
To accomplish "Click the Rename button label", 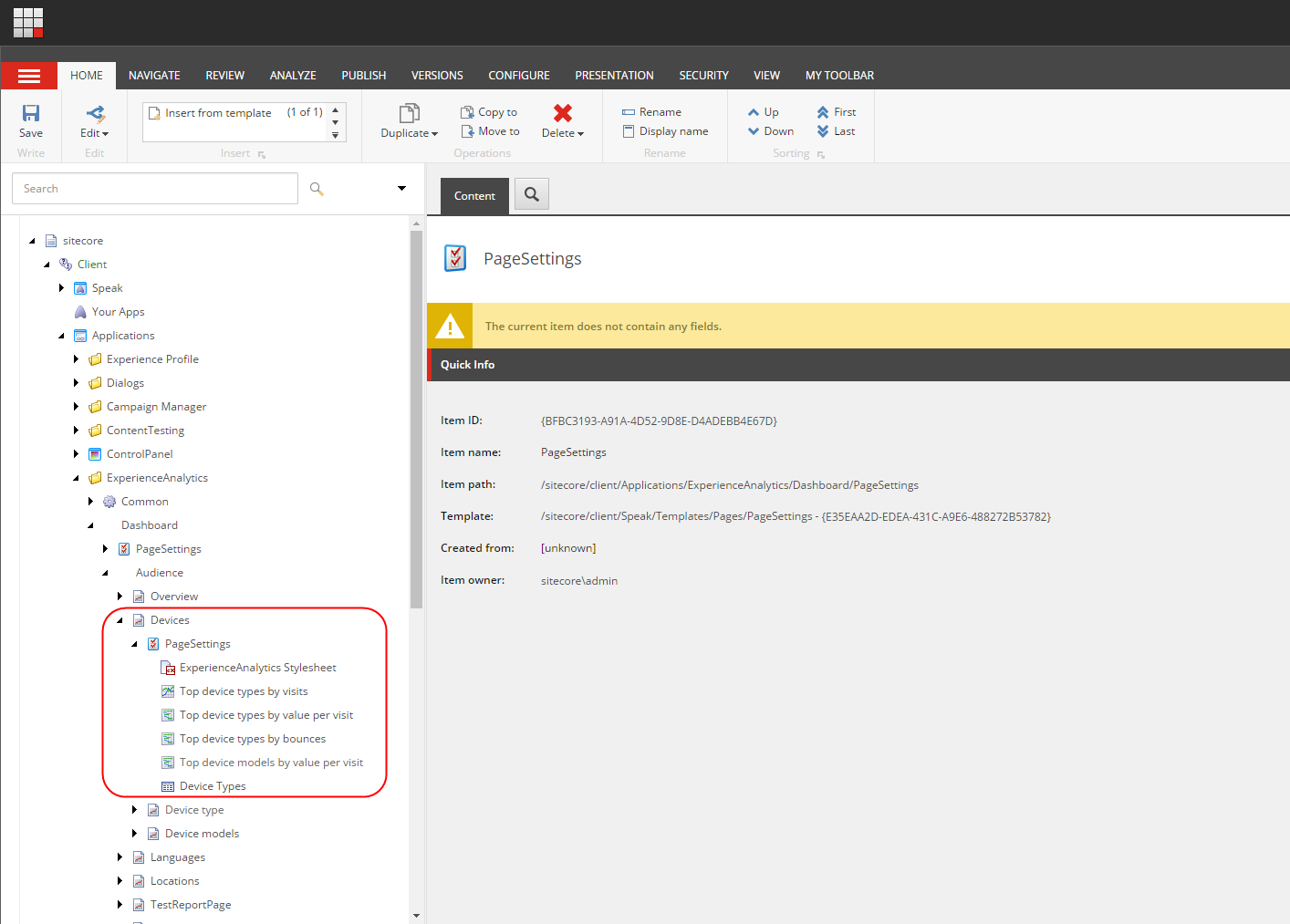I will coord(661,112).
